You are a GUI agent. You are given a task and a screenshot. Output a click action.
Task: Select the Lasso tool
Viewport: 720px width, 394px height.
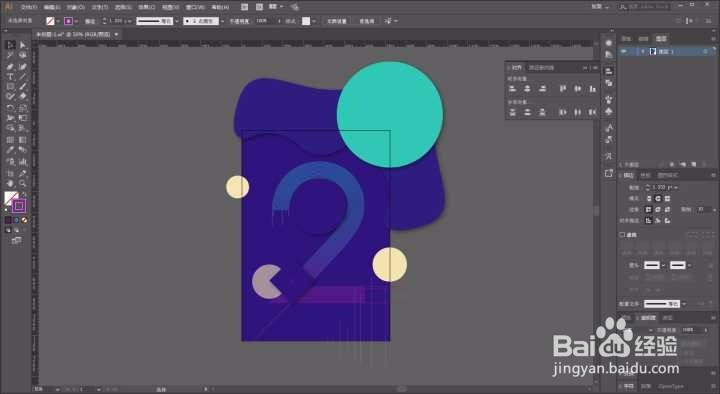tap(22, 55)
